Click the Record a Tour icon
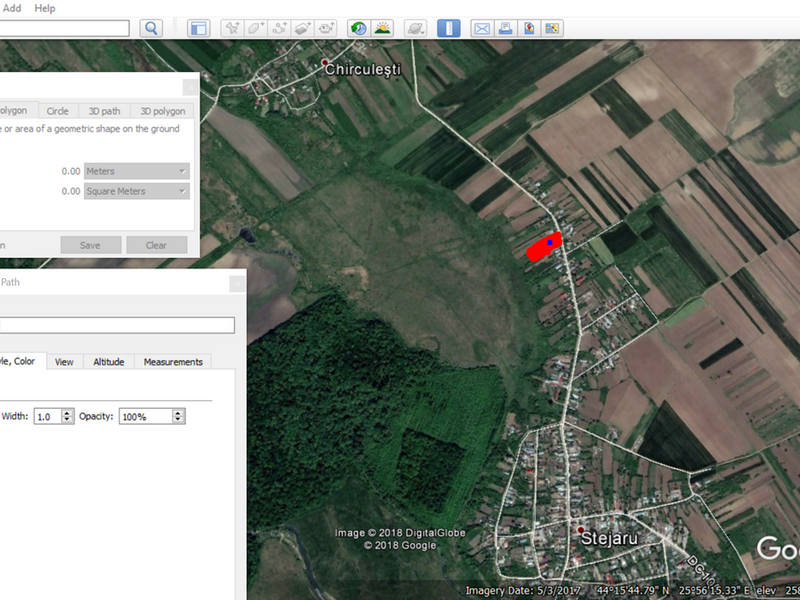Viewport: 800px width, 600px height. [328, 28]
